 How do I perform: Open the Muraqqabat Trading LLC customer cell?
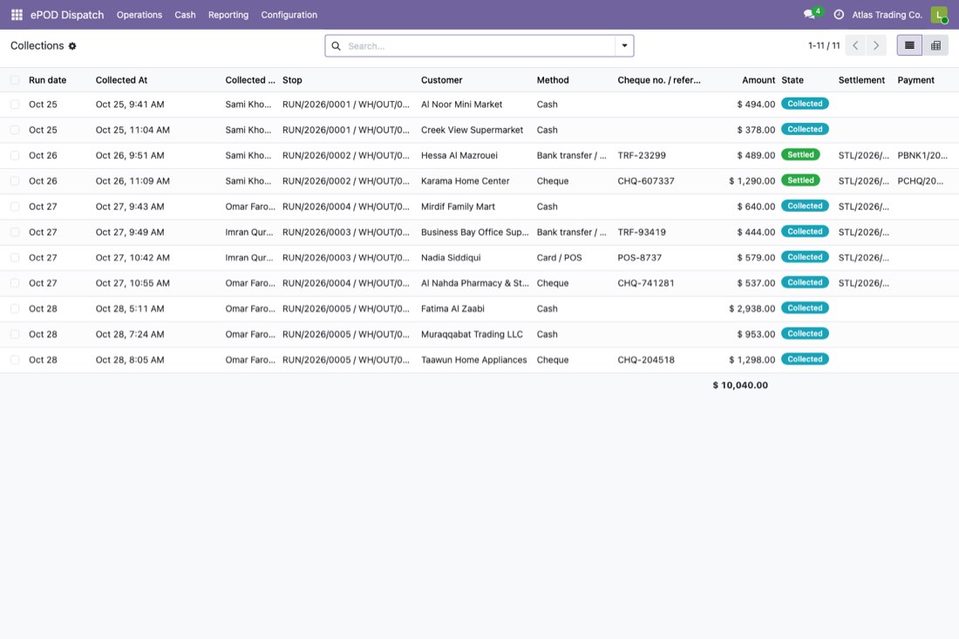tap(472, 334)
